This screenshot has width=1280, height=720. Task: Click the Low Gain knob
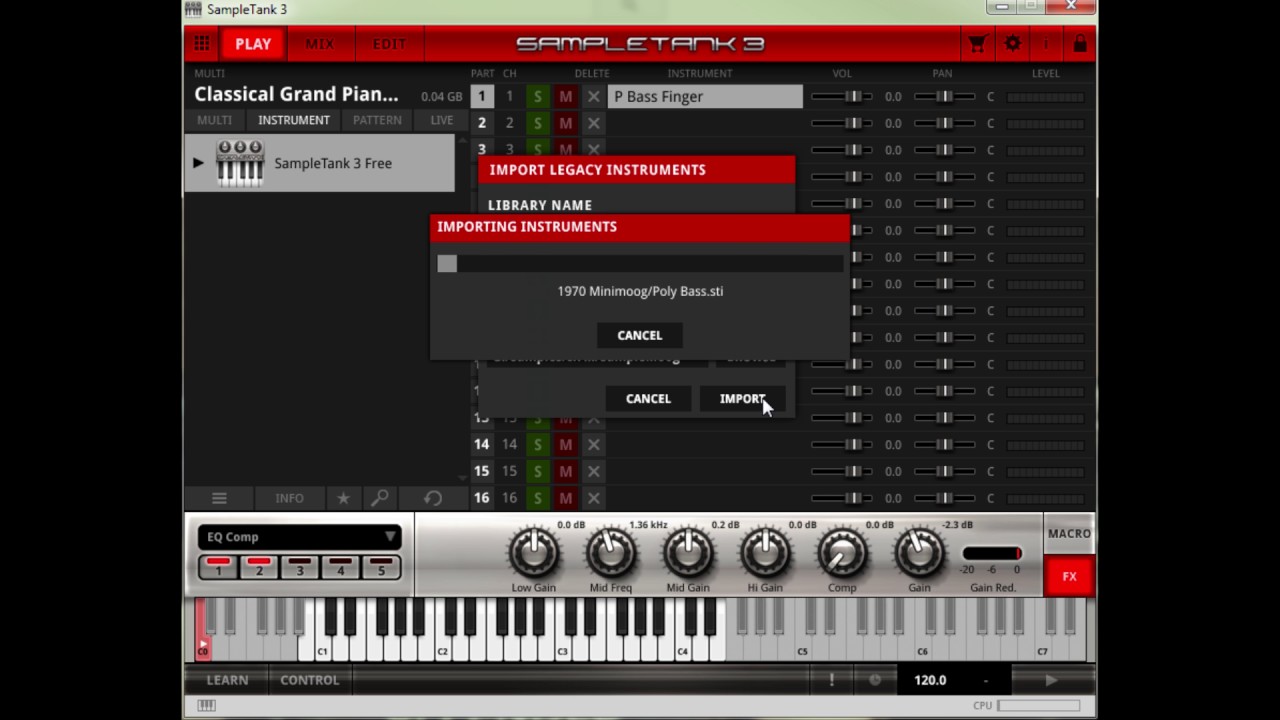(x=534, y=553)
